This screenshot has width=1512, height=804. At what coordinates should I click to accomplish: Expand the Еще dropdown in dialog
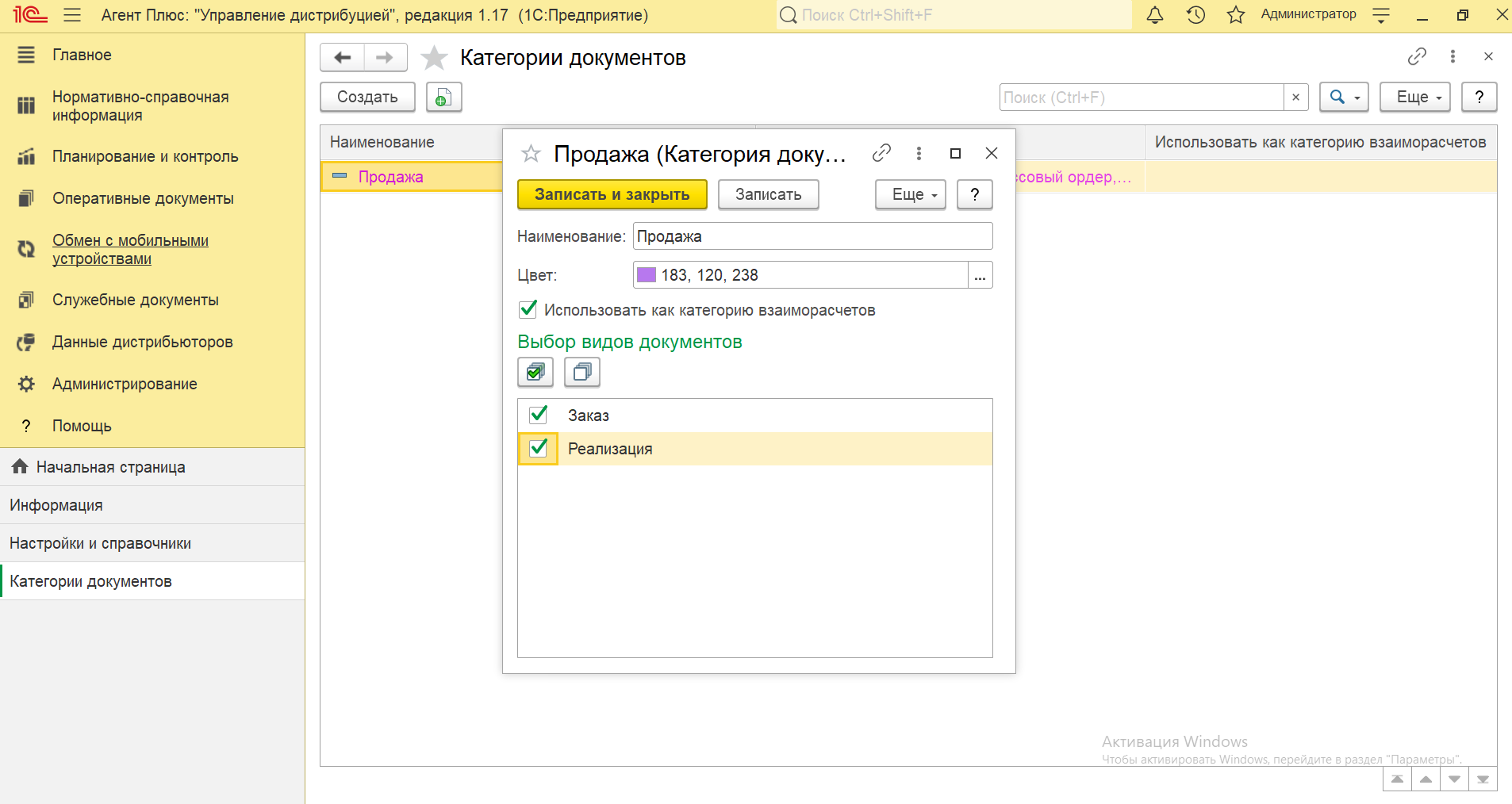[x=911, y=195]
